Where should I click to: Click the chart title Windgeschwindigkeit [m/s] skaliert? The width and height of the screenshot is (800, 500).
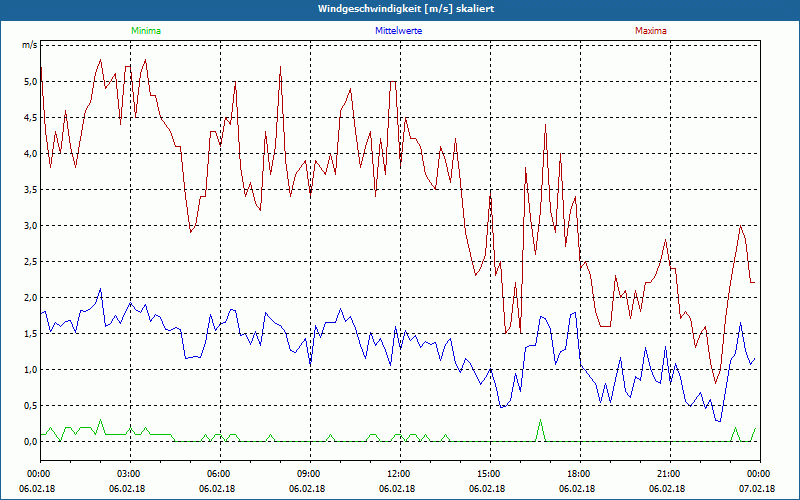coord(406,9)
